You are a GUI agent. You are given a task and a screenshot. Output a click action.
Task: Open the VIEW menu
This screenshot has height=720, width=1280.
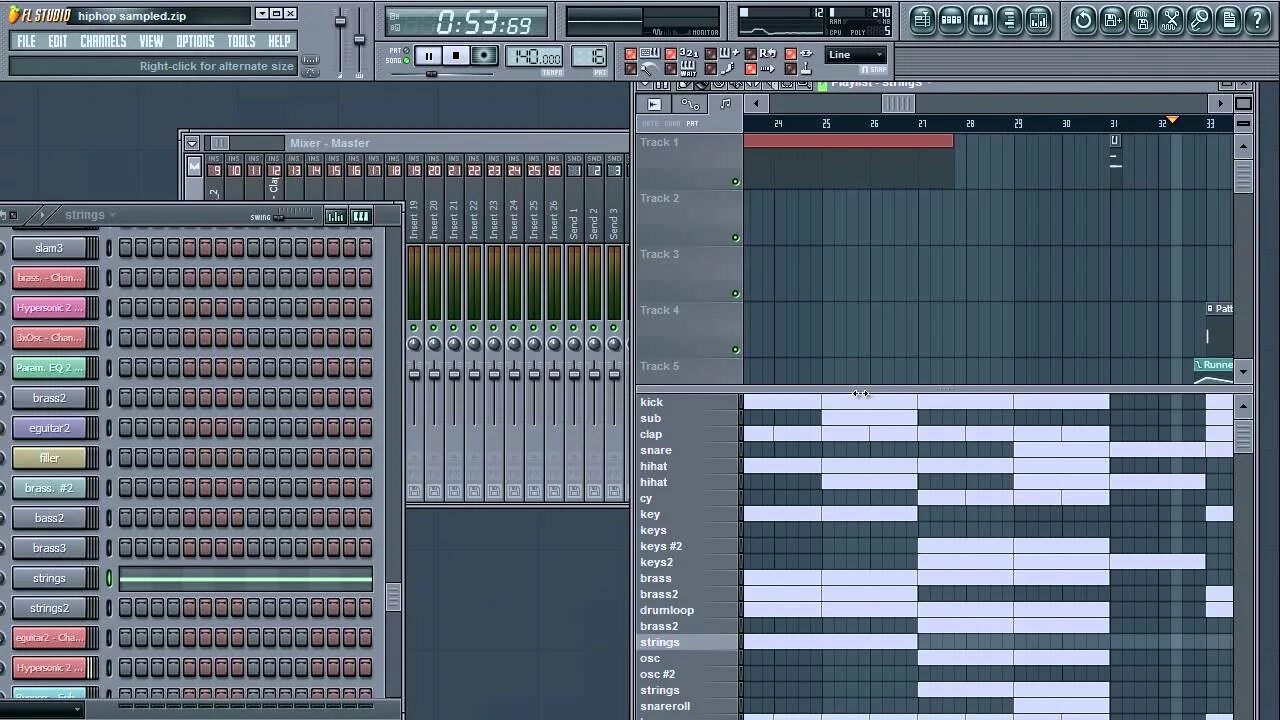coord(151,41)
